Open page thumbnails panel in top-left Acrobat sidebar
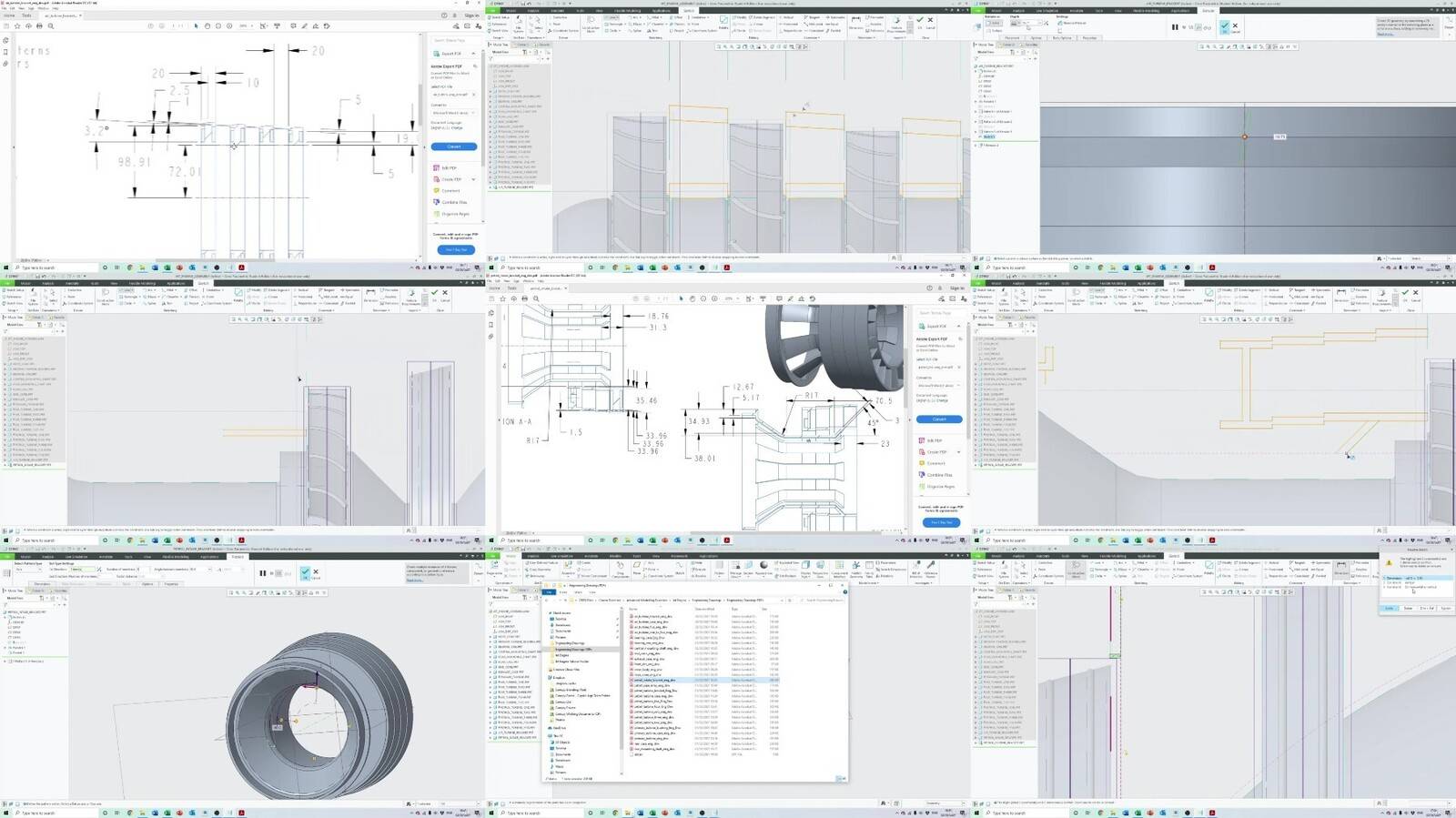This screenshot has height=818, width=1456. pos(5,40)
